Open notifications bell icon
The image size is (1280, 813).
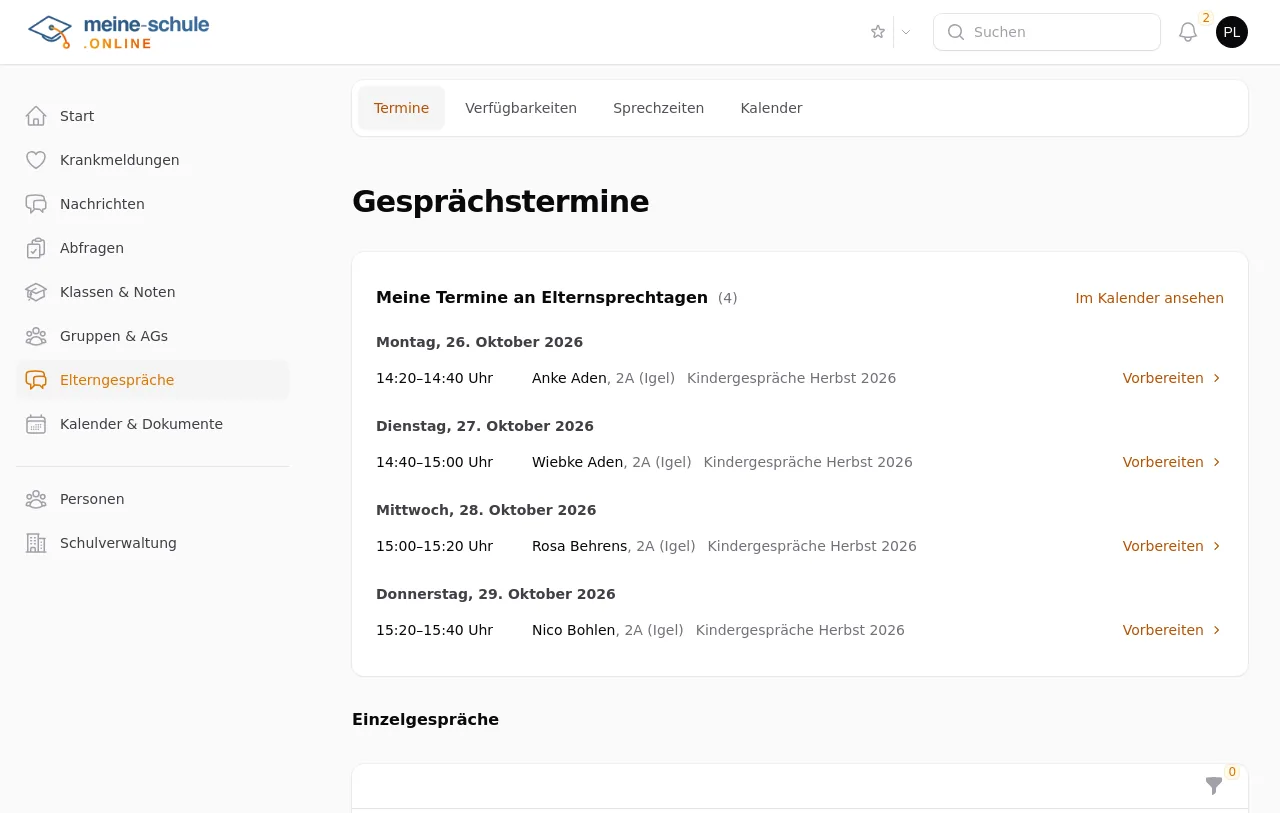[x=1188, y=32]
